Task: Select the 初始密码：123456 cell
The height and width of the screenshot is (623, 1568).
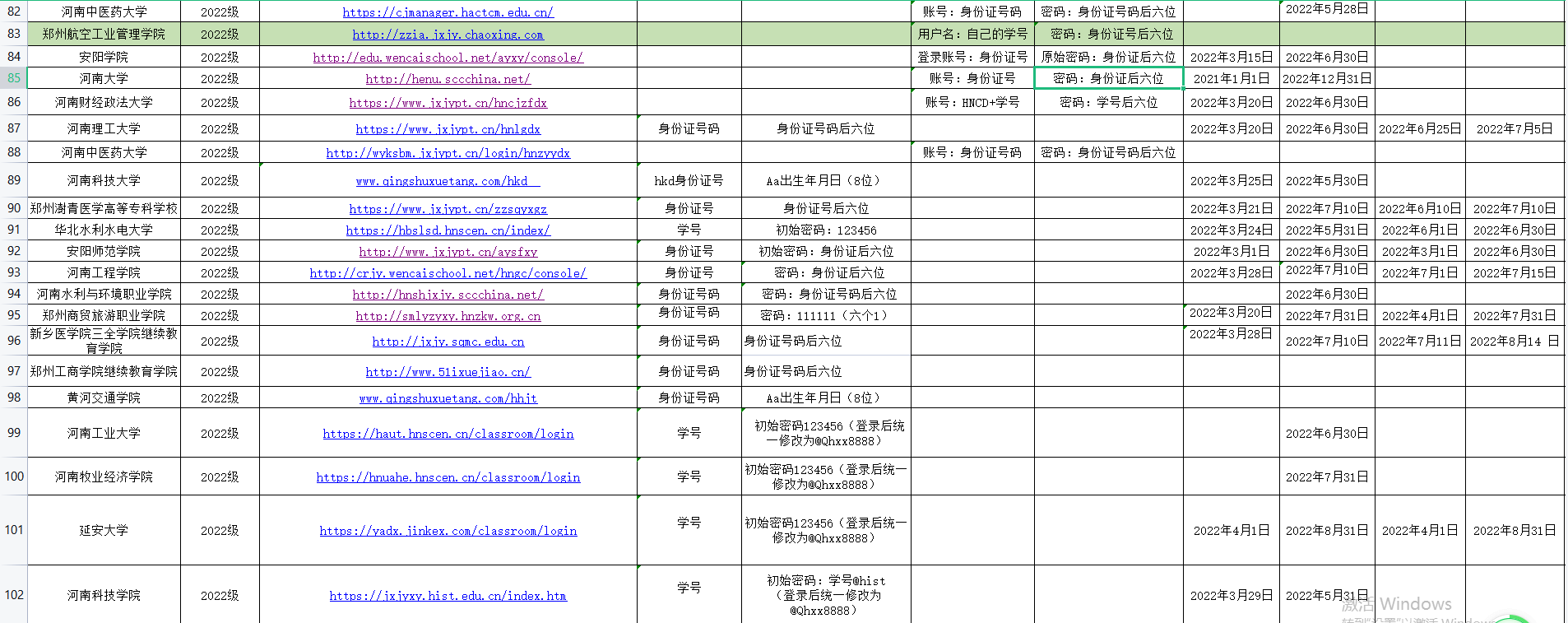Action: pos(826,230)
